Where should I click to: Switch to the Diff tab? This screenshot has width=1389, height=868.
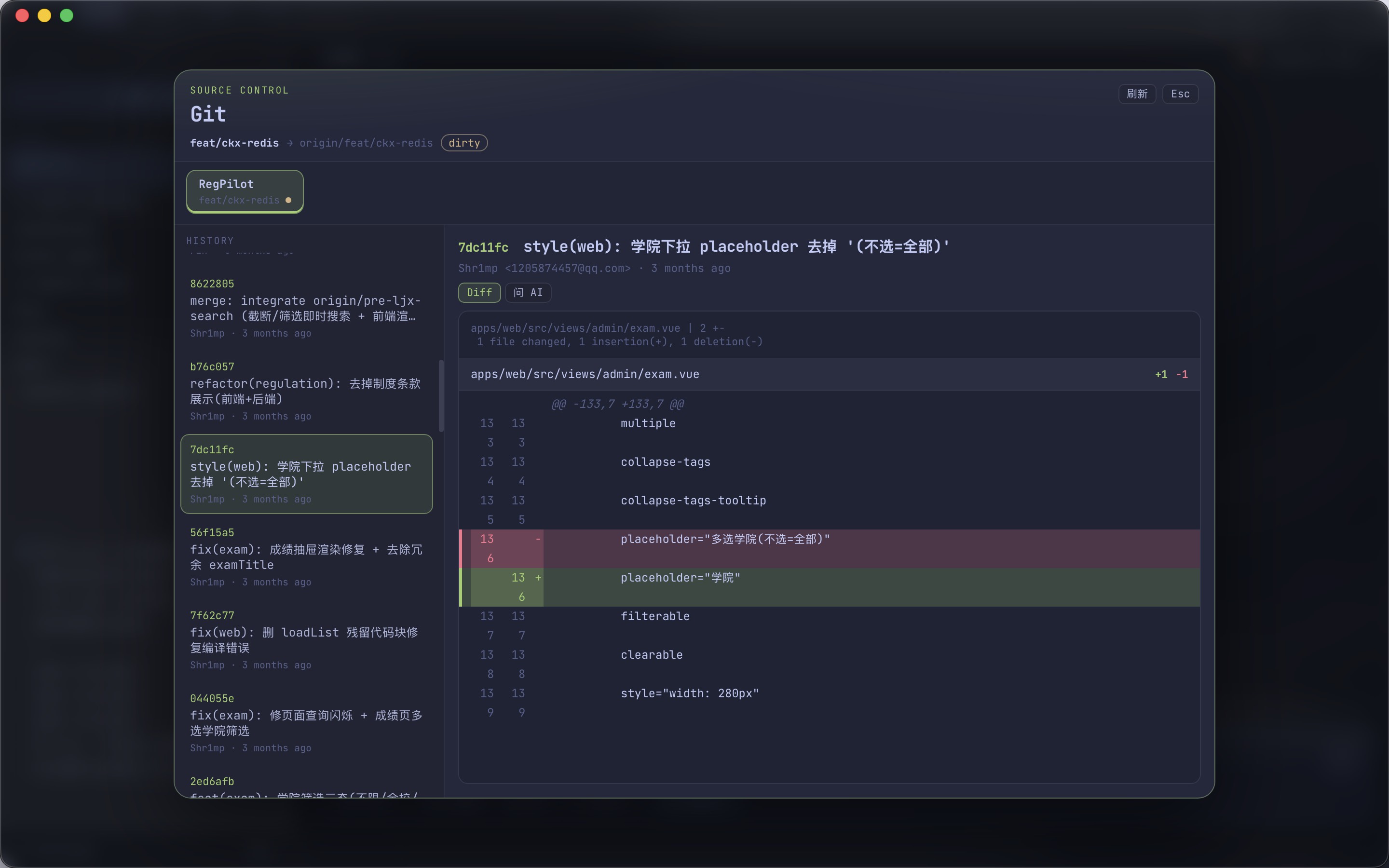click(479, 293)
